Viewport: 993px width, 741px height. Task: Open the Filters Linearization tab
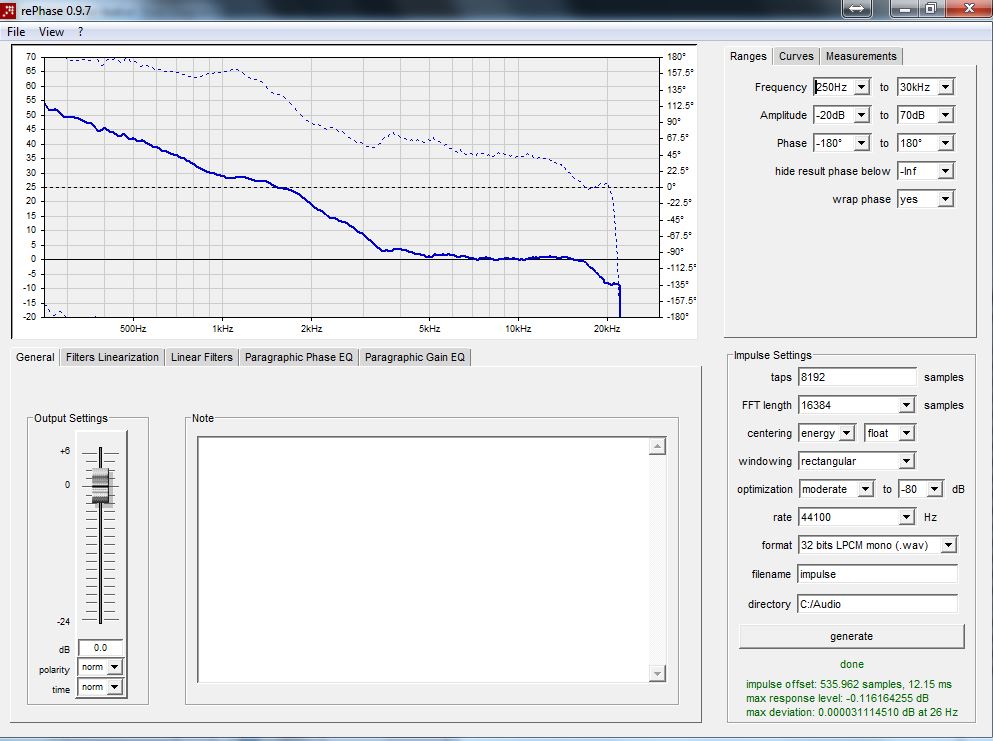(x=112, y=357)
